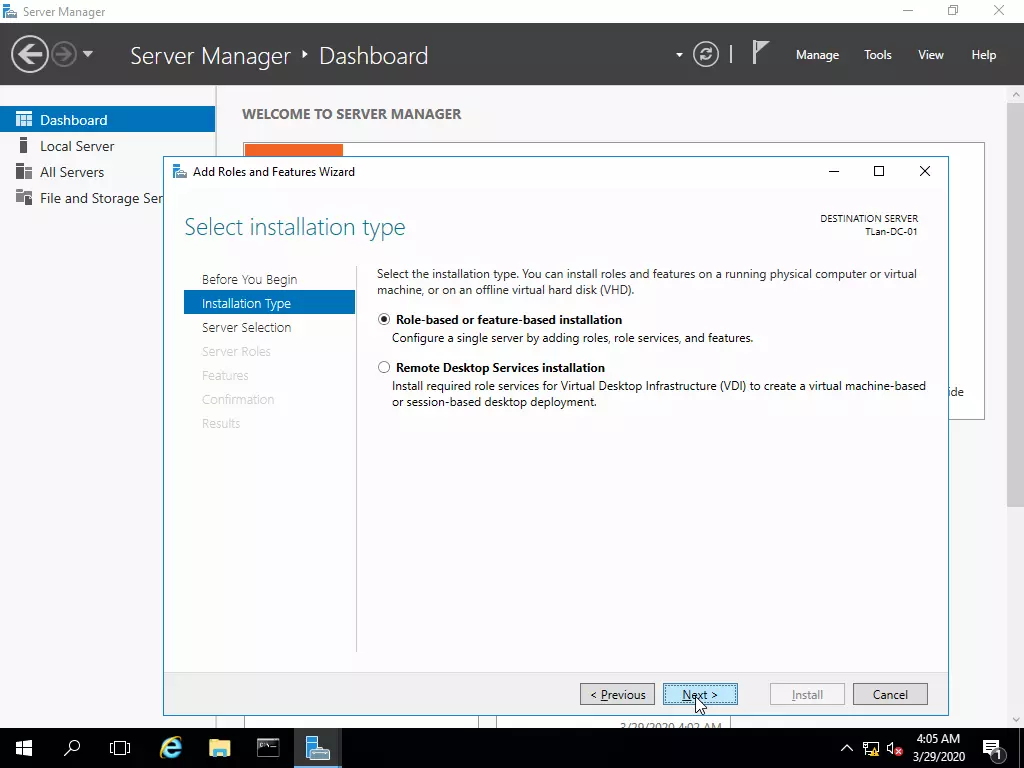Click the Cancel button in wizard

point(890,694)
